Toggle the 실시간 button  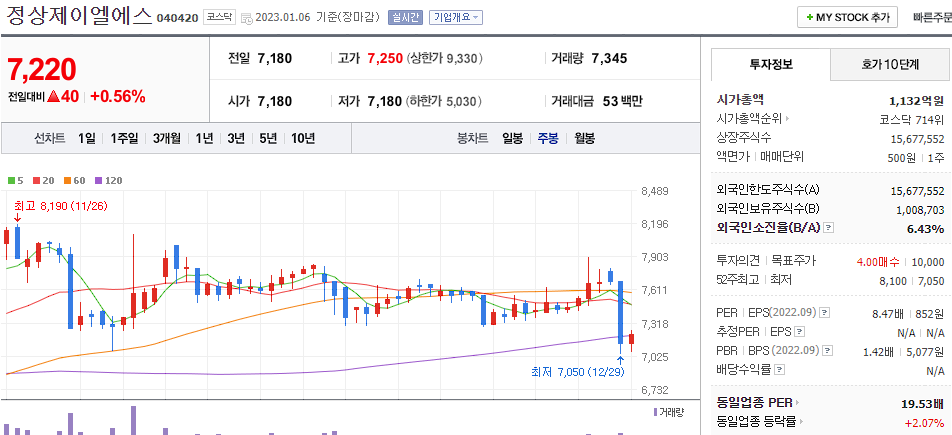(x=405, y=18)
